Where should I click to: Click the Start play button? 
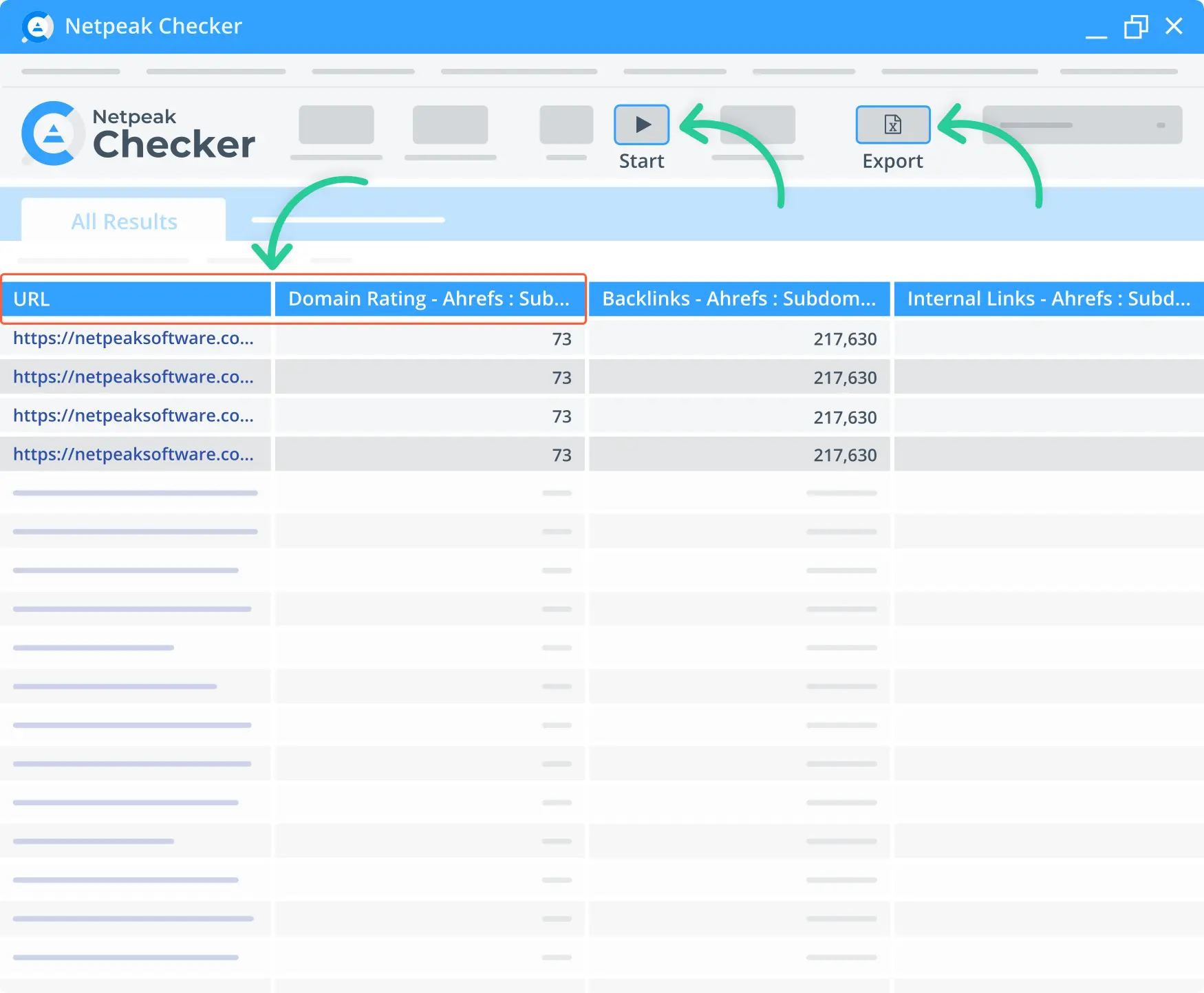pyautogui.click(x=641, y=125)
